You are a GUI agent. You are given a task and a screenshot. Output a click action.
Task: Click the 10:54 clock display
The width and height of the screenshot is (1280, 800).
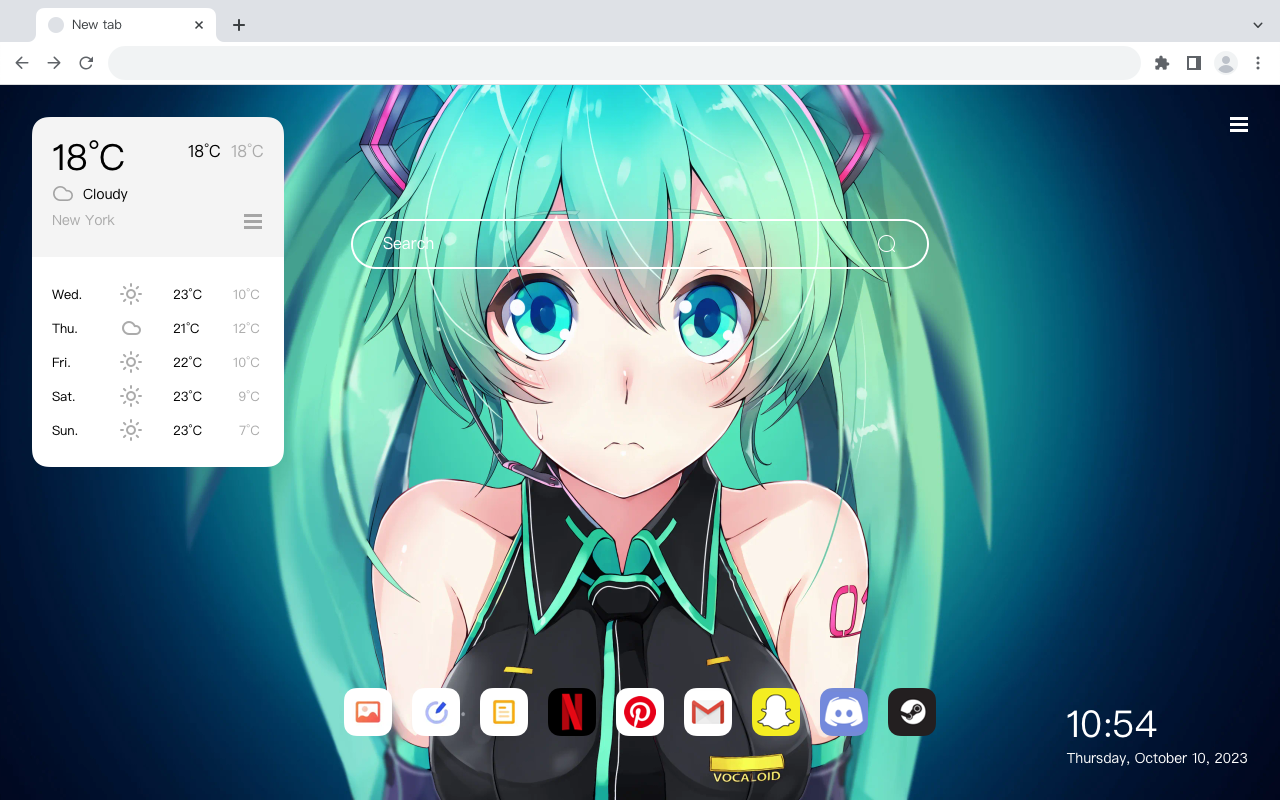(1111, 724)
